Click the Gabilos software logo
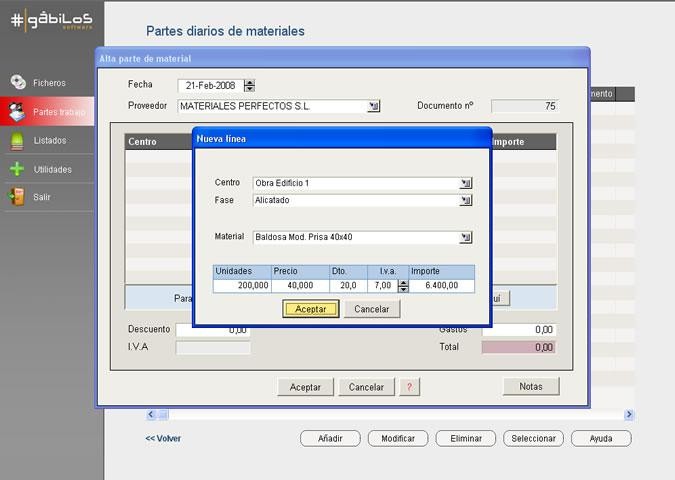The image size is (675, 480). click(x=51, y=18)
